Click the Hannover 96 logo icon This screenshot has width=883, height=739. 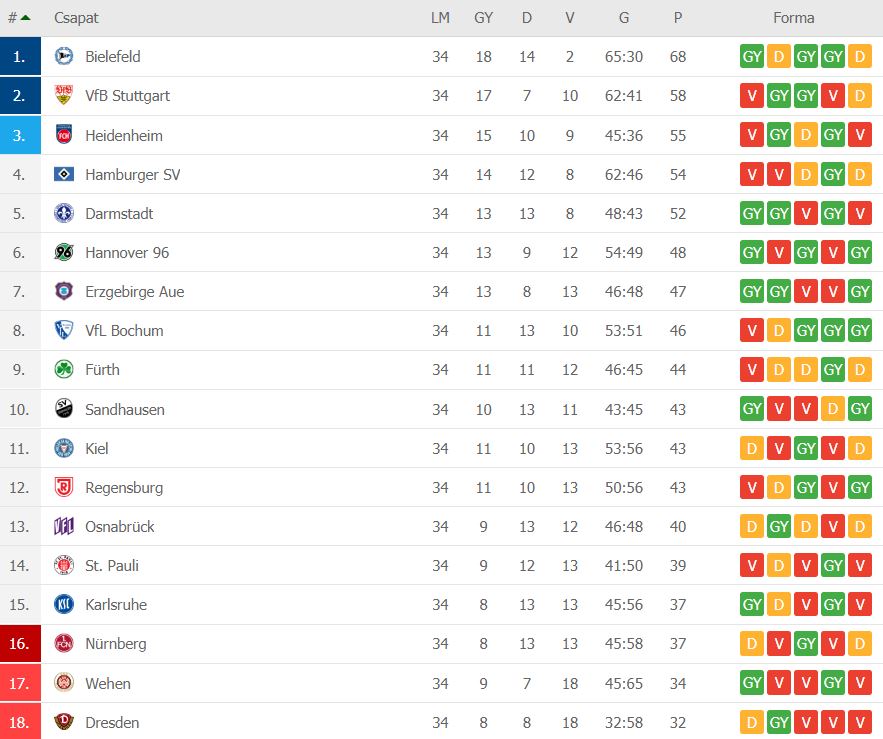pos(64,252)
